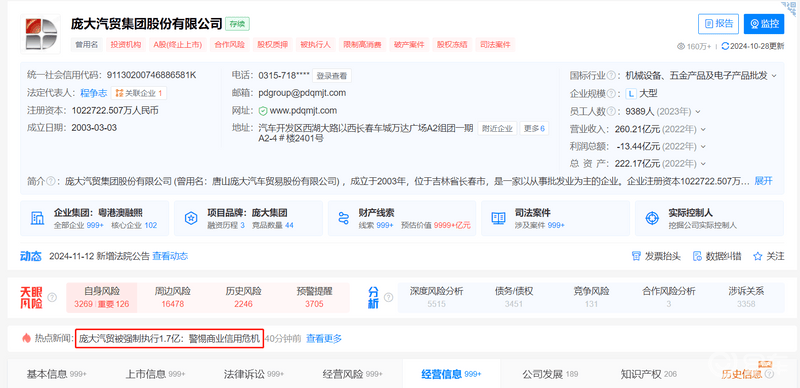Switch to the 基本信息 tab
Viewport: 800px width, 388px height.
tap(57, 374)
